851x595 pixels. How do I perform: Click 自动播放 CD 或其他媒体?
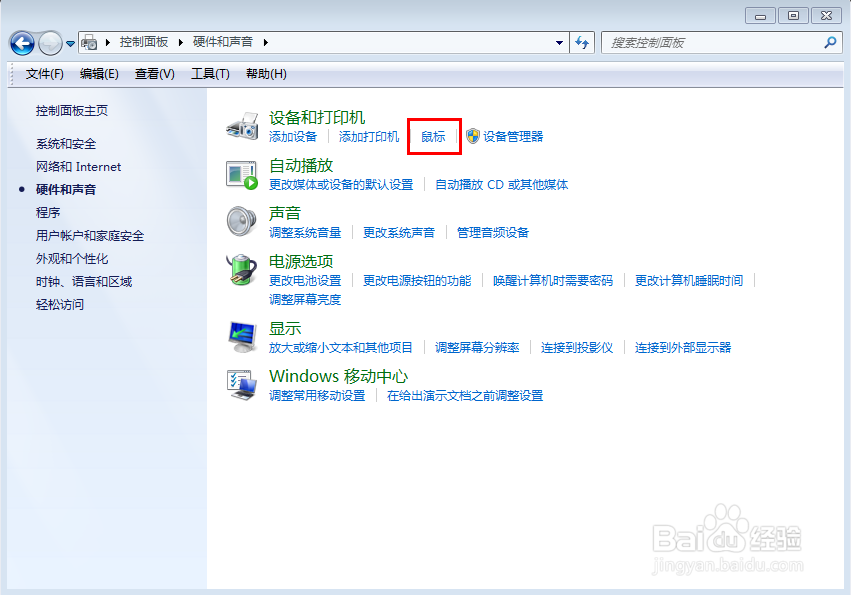[x=501, y=185]
